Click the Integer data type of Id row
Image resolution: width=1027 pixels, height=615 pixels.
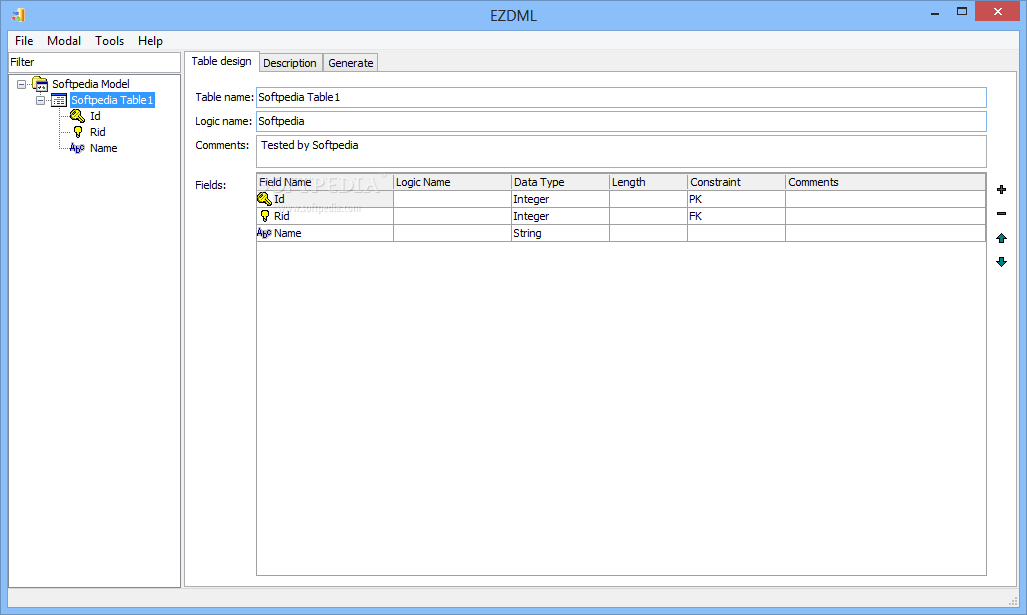pyautogui.click(x=560, y=199)
